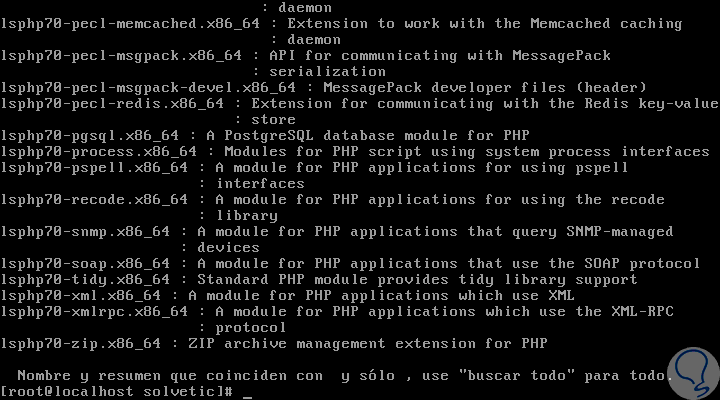
Task: Click the root@localhost solvetic prompt text
Action: (x=117, y=391)
